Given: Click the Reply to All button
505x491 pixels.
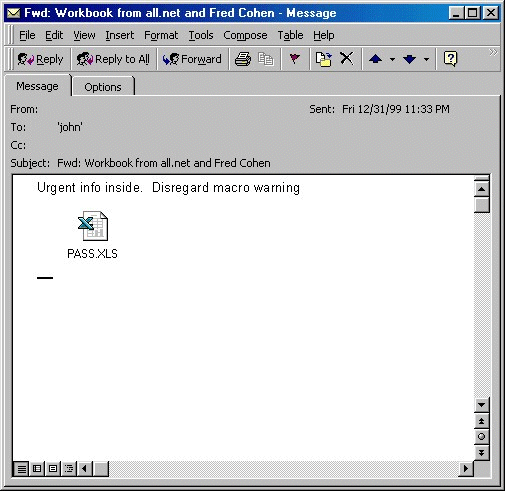Looking at the screenshot, I should click(113, 59).
